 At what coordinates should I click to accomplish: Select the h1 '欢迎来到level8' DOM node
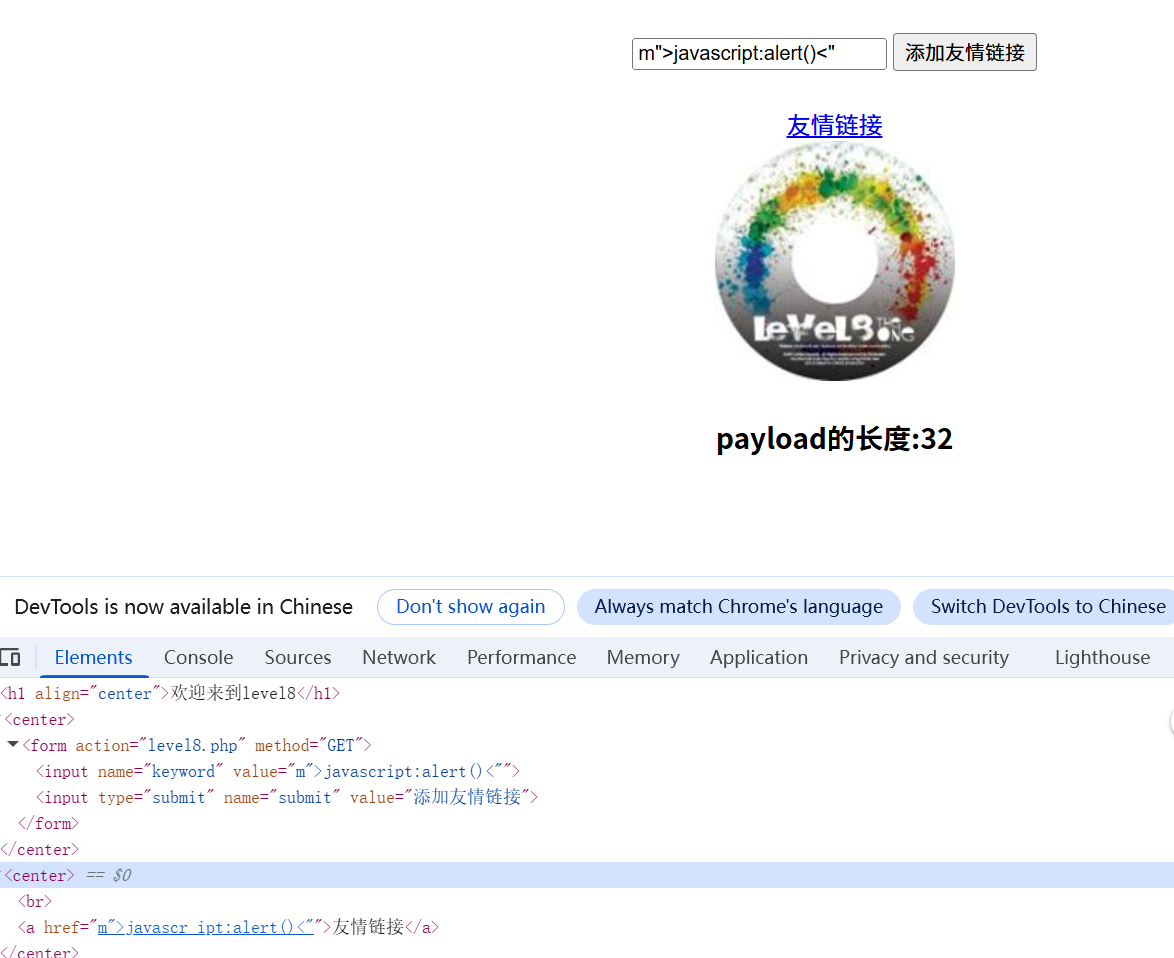point(170,693)
